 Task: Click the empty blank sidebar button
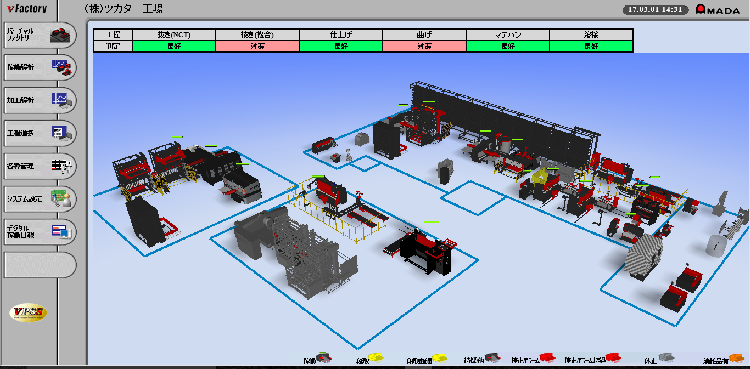pyautogui.click(x=39, y=264)
